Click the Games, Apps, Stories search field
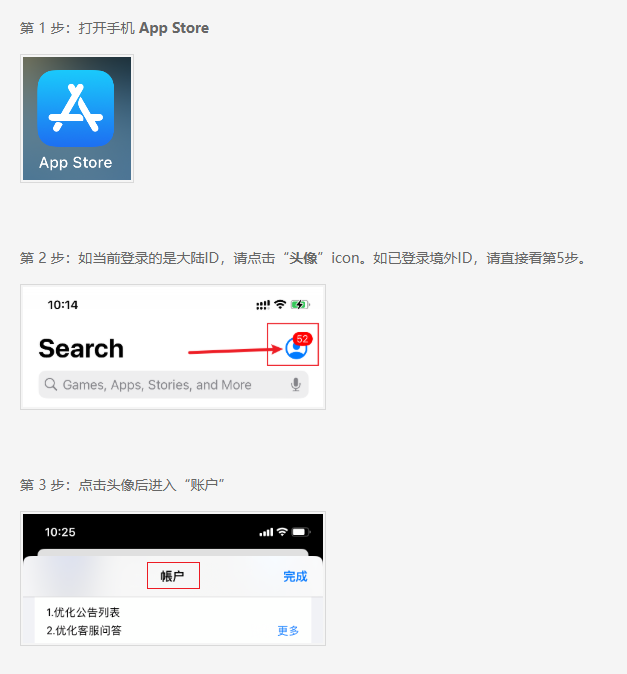Image resolution: width=627 pixels, height=674 pixels. pyautogui.click(x=174, y=384)
